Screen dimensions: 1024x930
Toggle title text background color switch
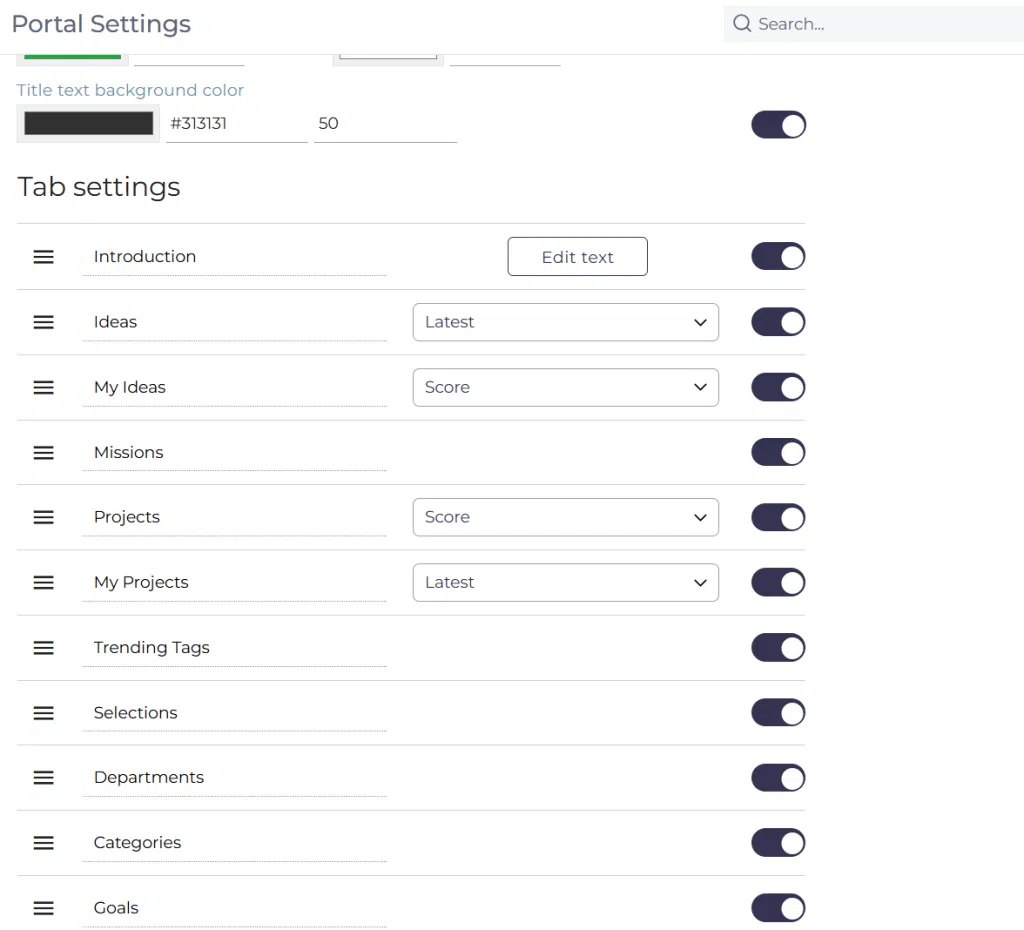(x=778, y=125)
